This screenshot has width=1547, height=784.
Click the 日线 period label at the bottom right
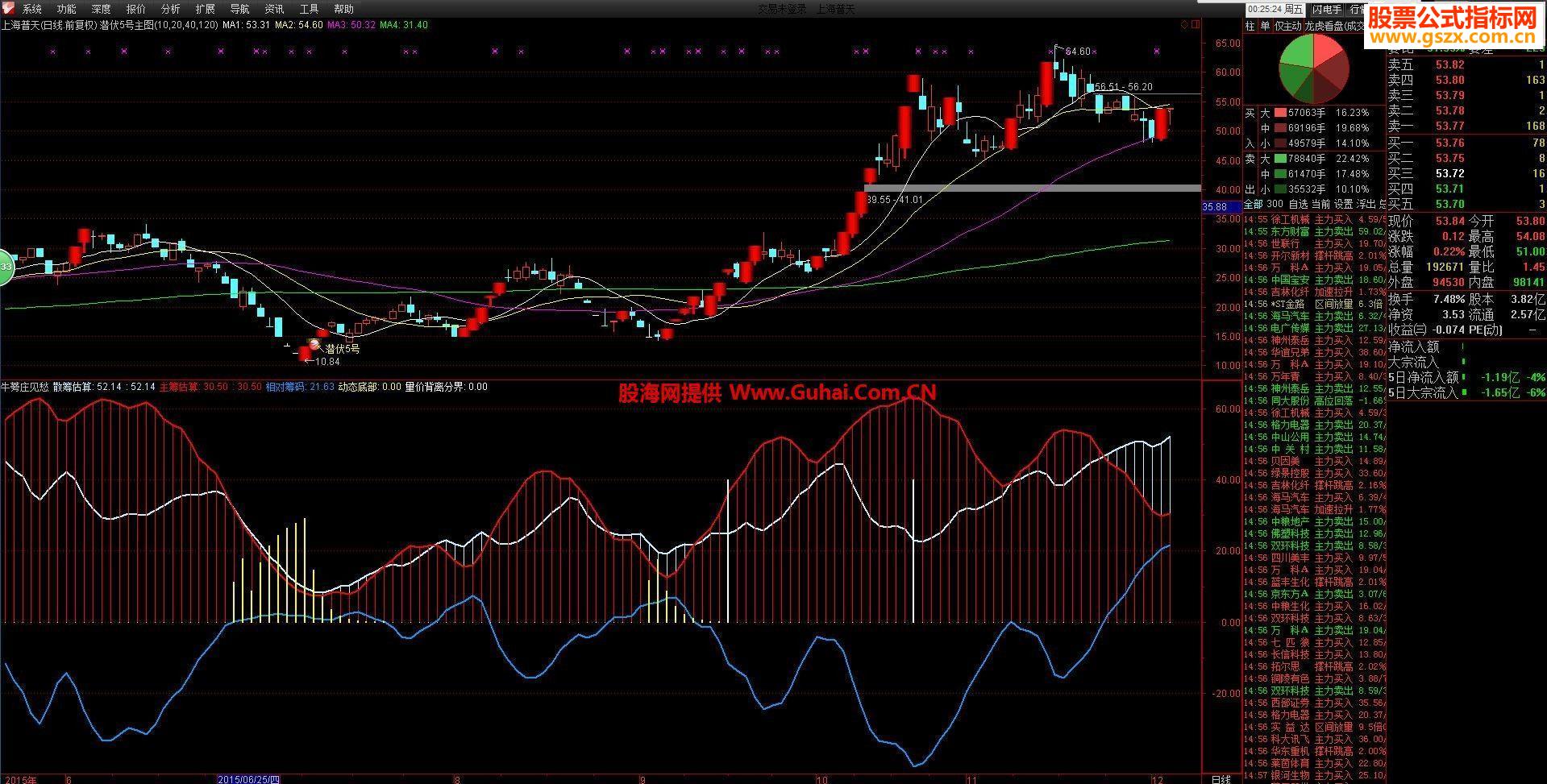(1221, 779)
